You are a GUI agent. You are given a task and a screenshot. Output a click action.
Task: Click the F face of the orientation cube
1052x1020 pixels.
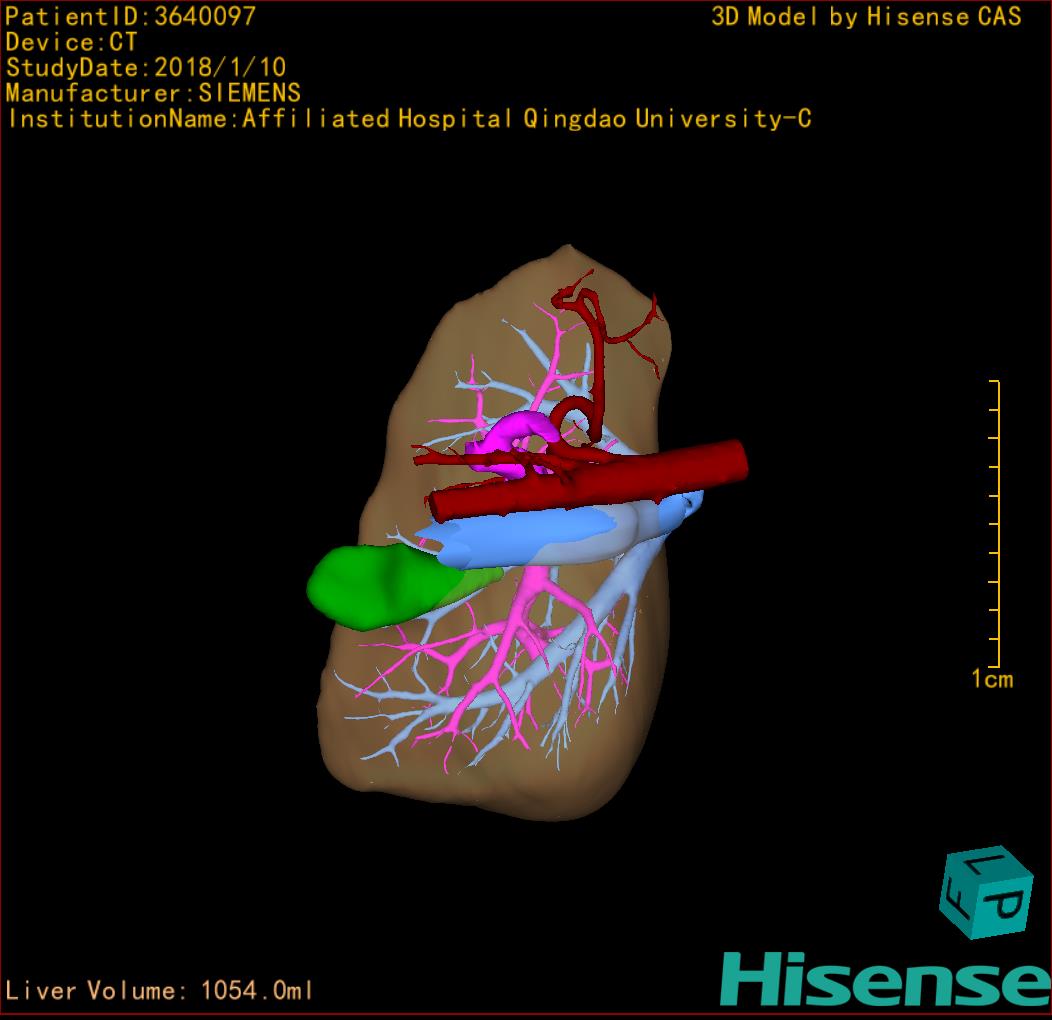click(958, 899)
